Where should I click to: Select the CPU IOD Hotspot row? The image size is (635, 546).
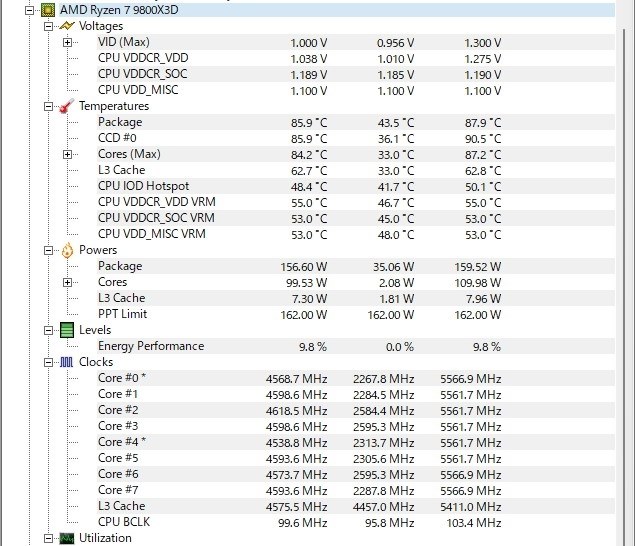pos(356,186)
